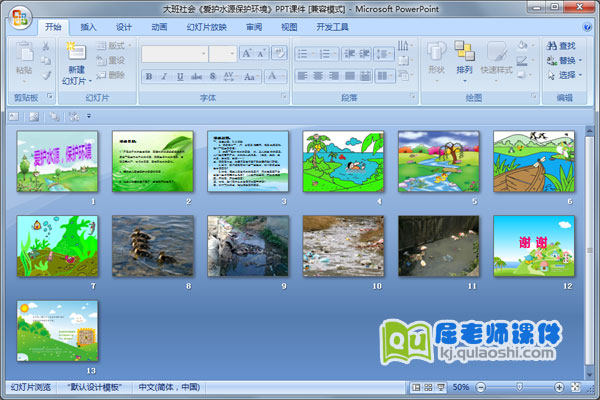The image size is (600, 400).
Task: Select slide 13 thumbnail
Action: point(57,331)
